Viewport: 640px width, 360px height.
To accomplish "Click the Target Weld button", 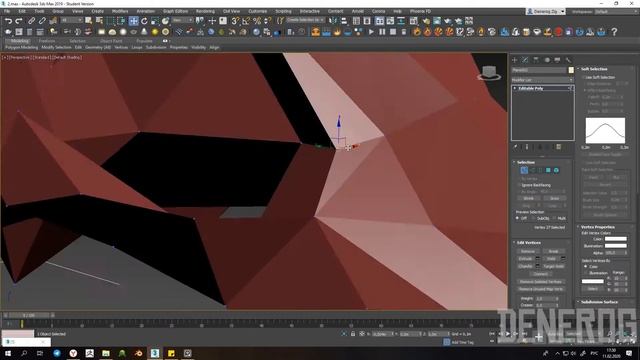I will [553, 266].
